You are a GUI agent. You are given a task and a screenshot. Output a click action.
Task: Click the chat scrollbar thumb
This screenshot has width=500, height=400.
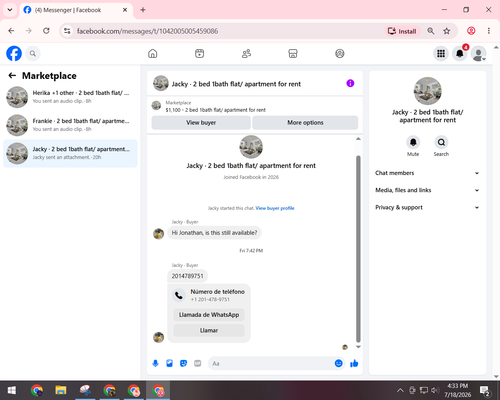pyautogui.click(x=358, y=249)
